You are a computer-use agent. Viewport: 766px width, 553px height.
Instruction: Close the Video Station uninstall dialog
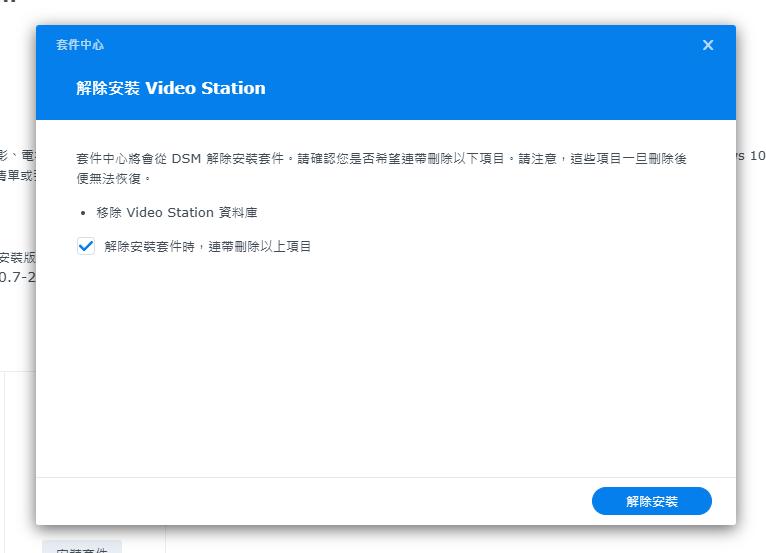pyautogui.click(x=708, y=45)
